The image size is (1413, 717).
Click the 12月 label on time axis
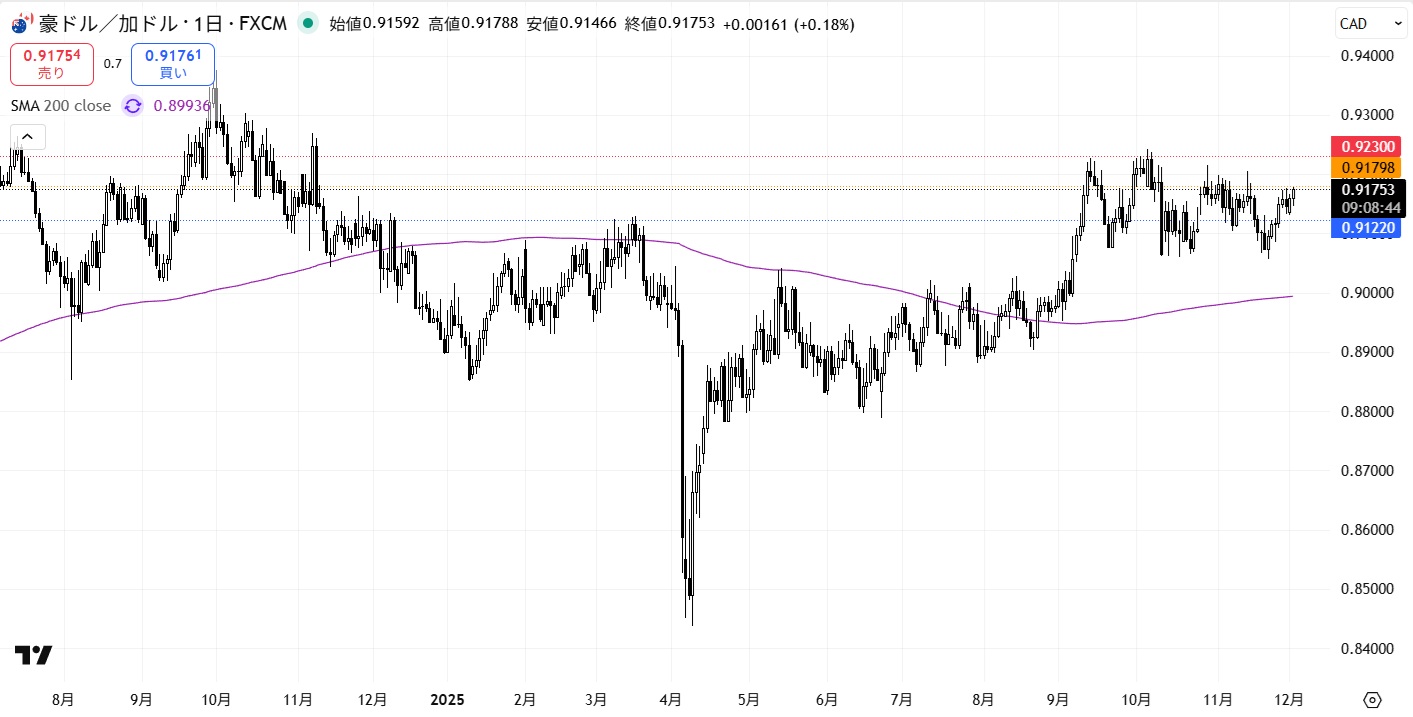click(1288, 699)
